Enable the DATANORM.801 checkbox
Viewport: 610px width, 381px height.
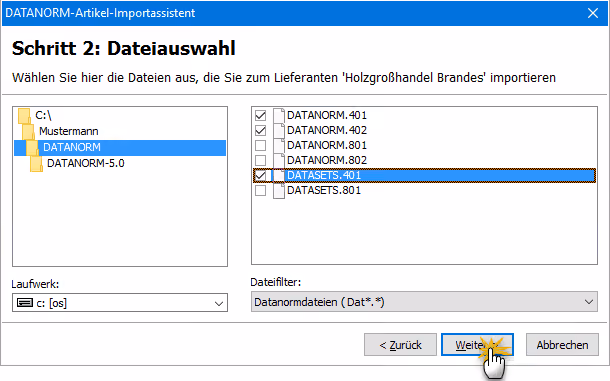(x=260, y=145)
